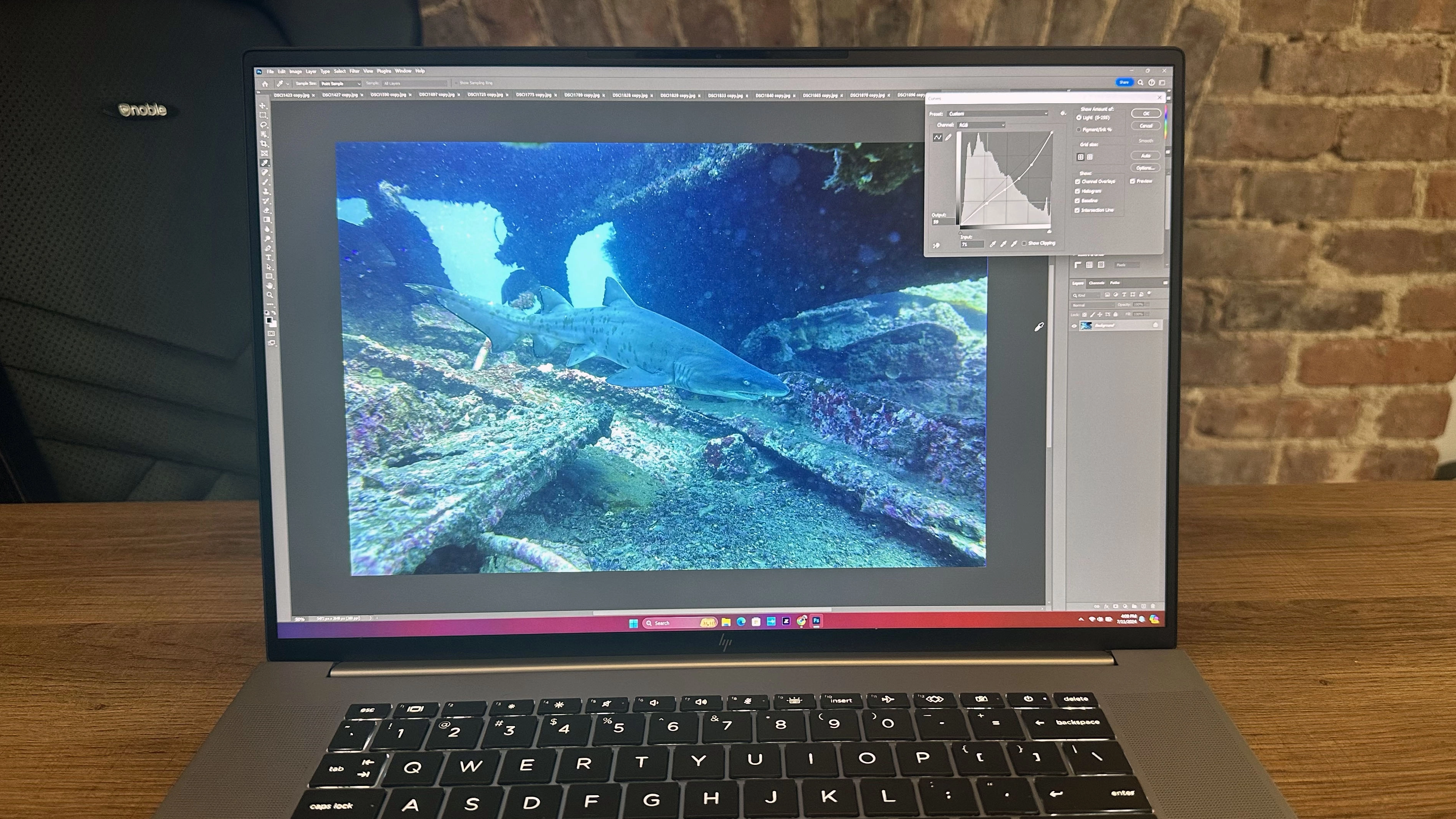Viewport: 1456px width, 819px height.
Task: Select the Hand tool
Action: [x=270, y=285]
